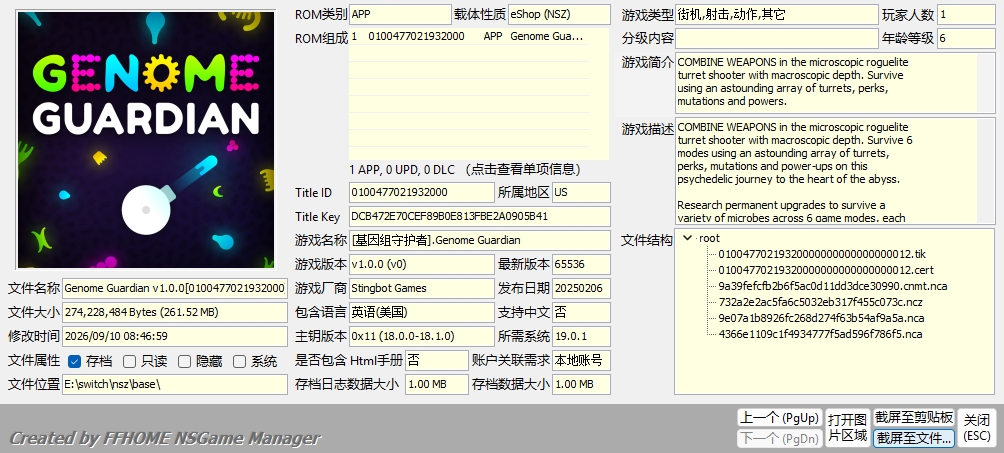1004x453 pixels.
Task: Toggle the 存档 archive attribute checkbox
Action: pyautogui.click(x=74, y=361)
